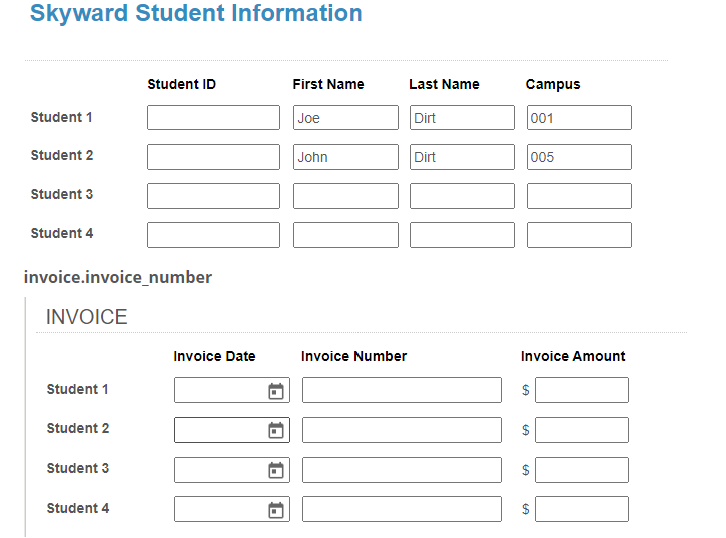Click Campus field showing 005
The width and height of the screenshot is (726, 538).
[x=579, y=157]
